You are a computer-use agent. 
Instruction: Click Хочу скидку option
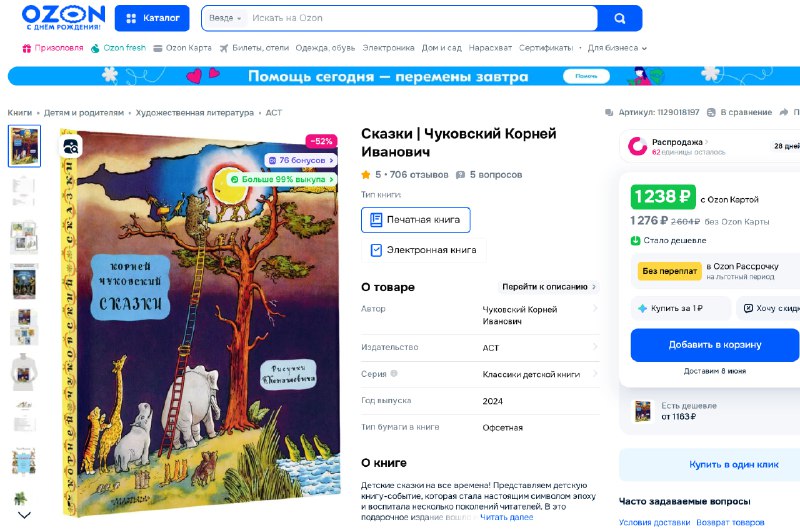768,308
